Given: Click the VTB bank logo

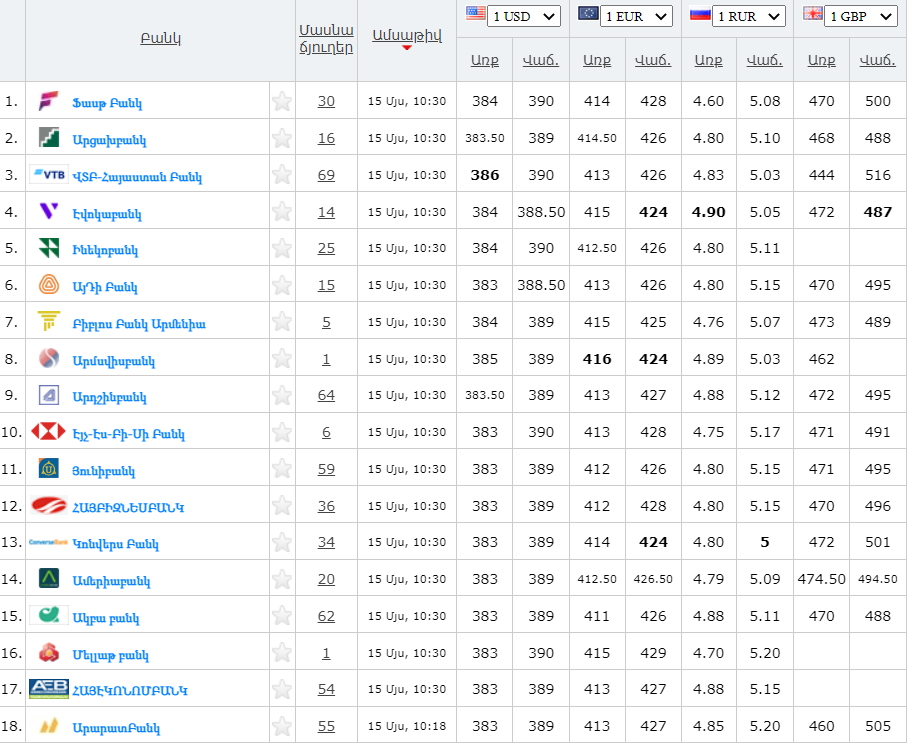Looking at the screenshot, I should (x=49, y=174).
